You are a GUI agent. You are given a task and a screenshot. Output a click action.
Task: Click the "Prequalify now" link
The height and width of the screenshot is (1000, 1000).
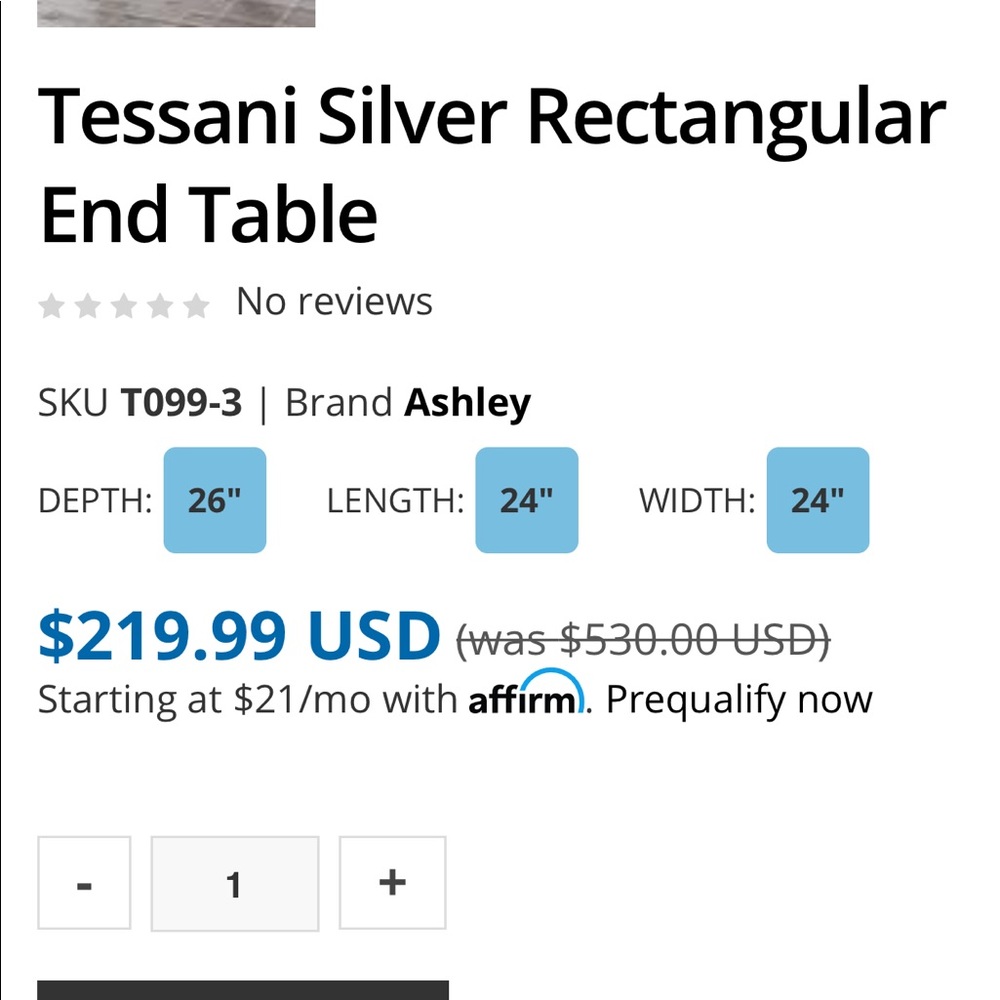739,699
